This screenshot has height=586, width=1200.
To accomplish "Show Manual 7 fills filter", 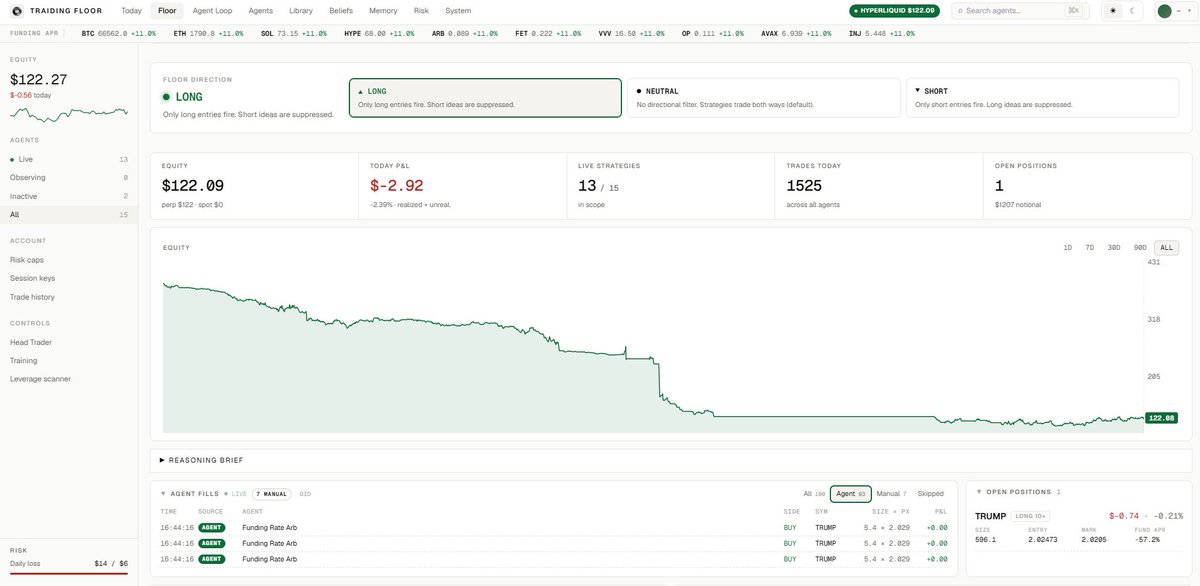I will (x=892, y=493).
